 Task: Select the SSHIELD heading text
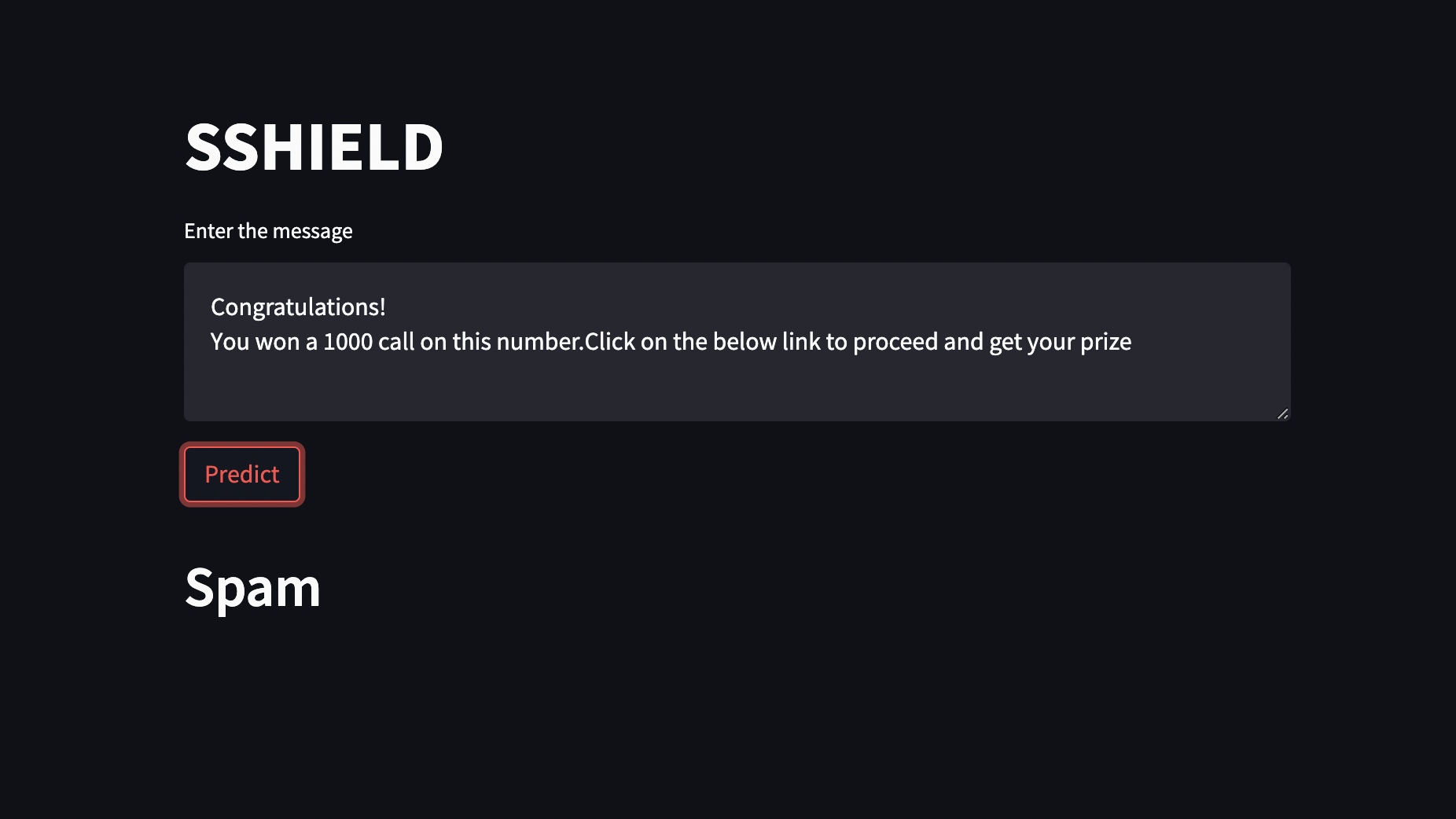tap(314, 147)
